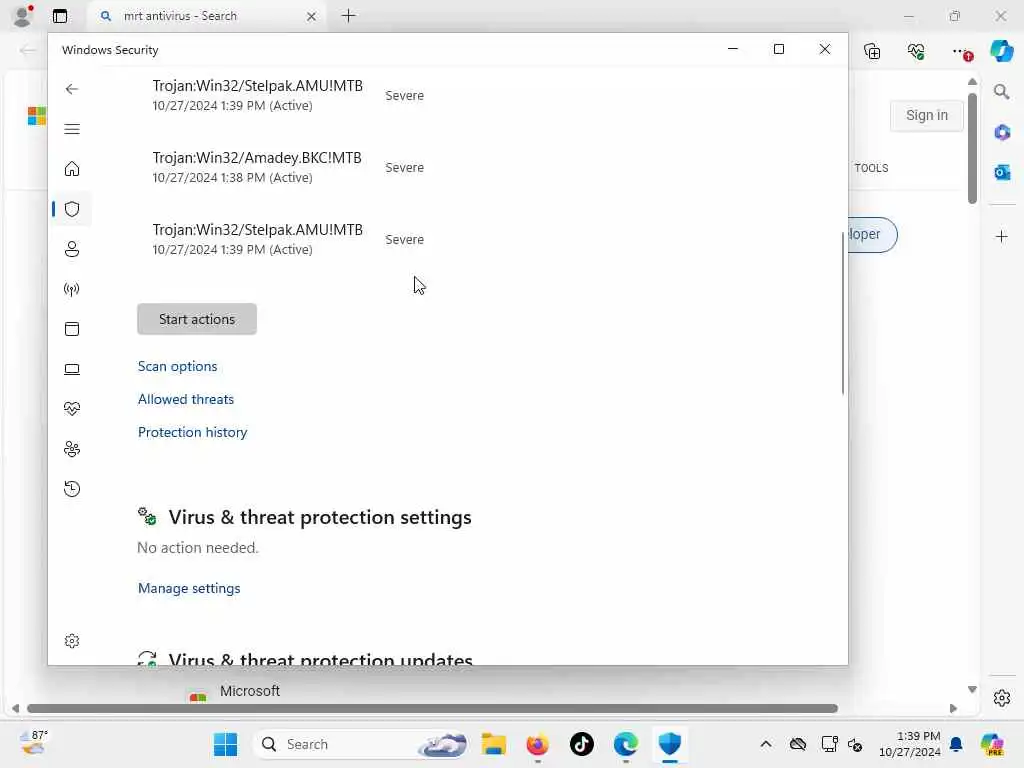1024x768 pixels.
Task: Click the Manage settings link
Action: coord(189,588)
